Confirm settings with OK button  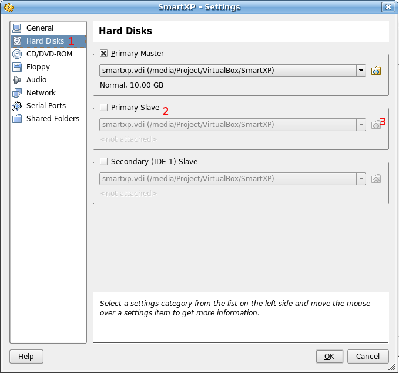click(x=329, y=357)
